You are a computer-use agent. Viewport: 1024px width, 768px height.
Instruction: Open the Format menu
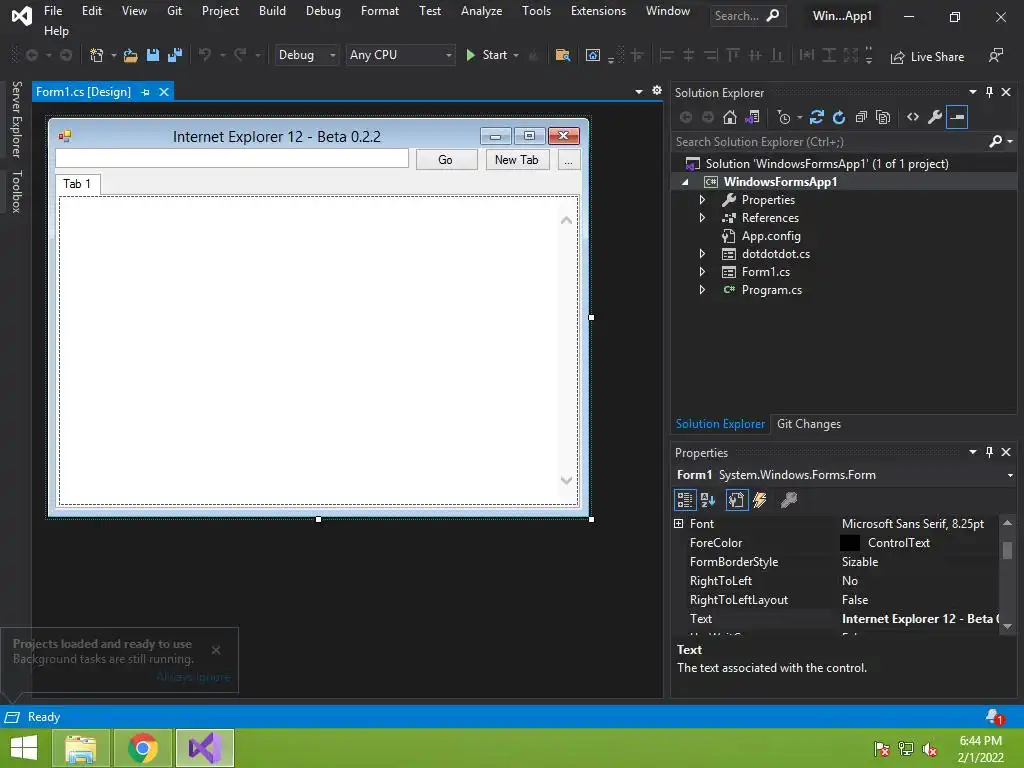point(380,11)
